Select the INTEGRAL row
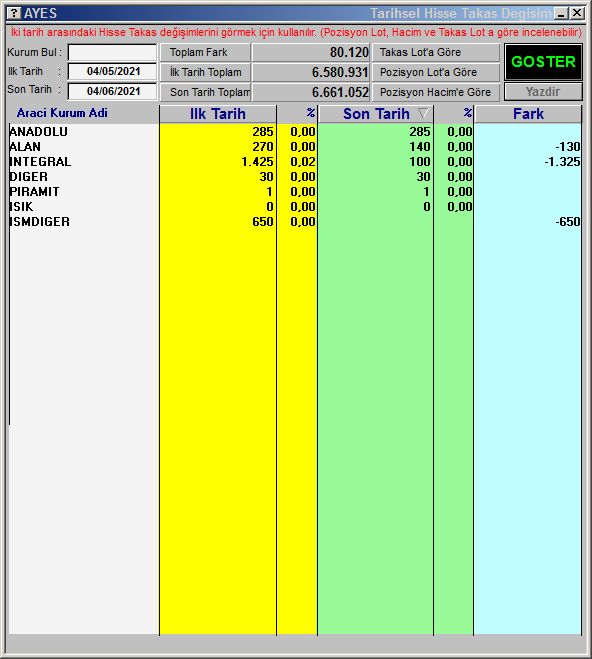This screenshot has height=659, width=592. (295, 162)
